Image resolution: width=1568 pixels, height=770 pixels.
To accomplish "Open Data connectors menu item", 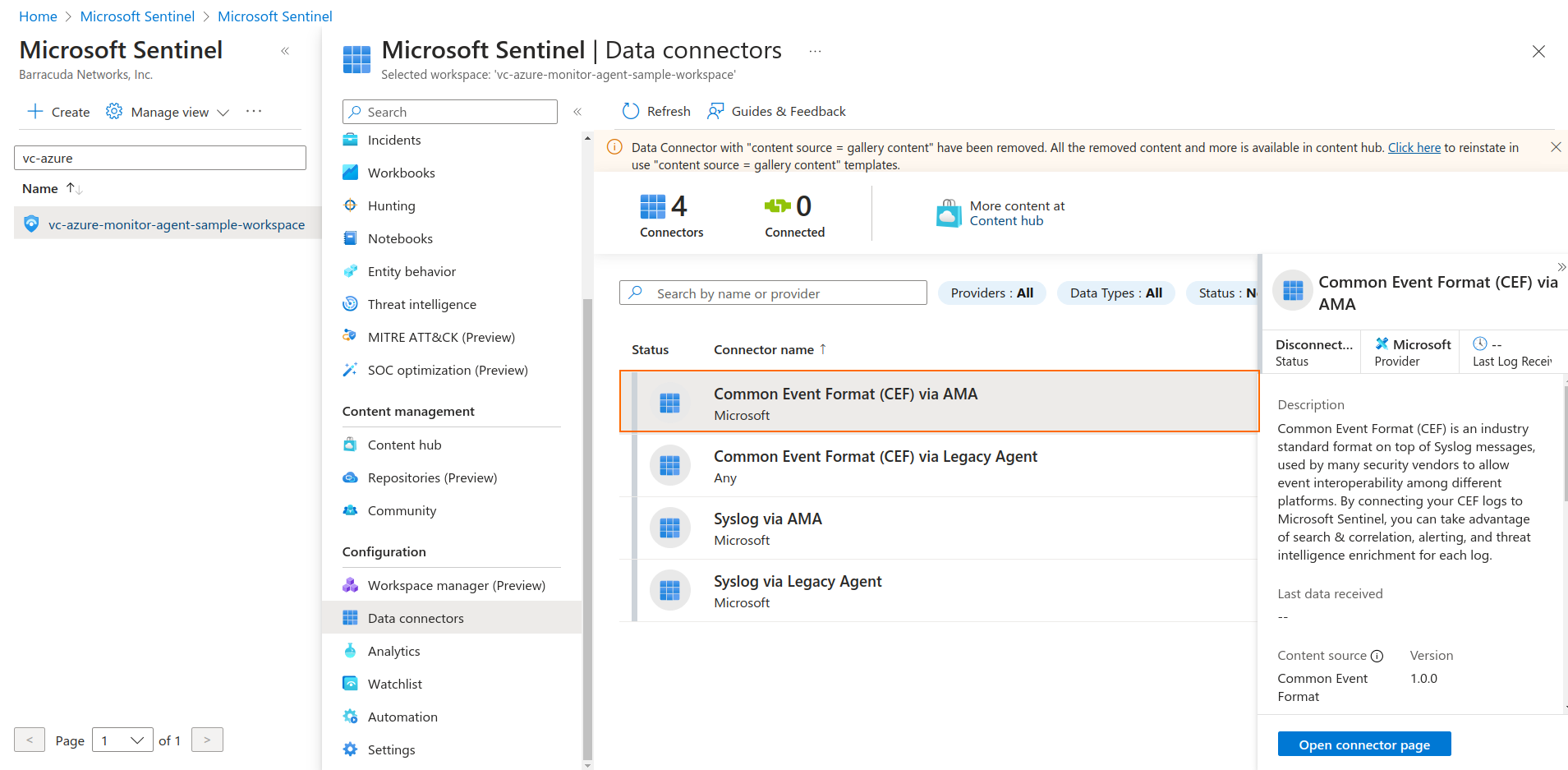I will [452, 618].
